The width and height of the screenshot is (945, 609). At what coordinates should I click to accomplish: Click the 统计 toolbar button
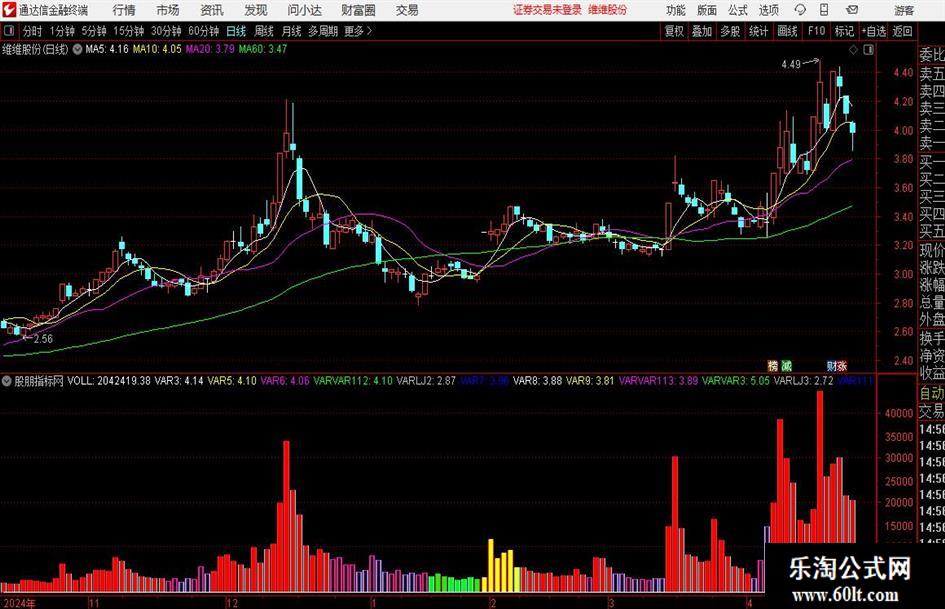tap(758, 31)
